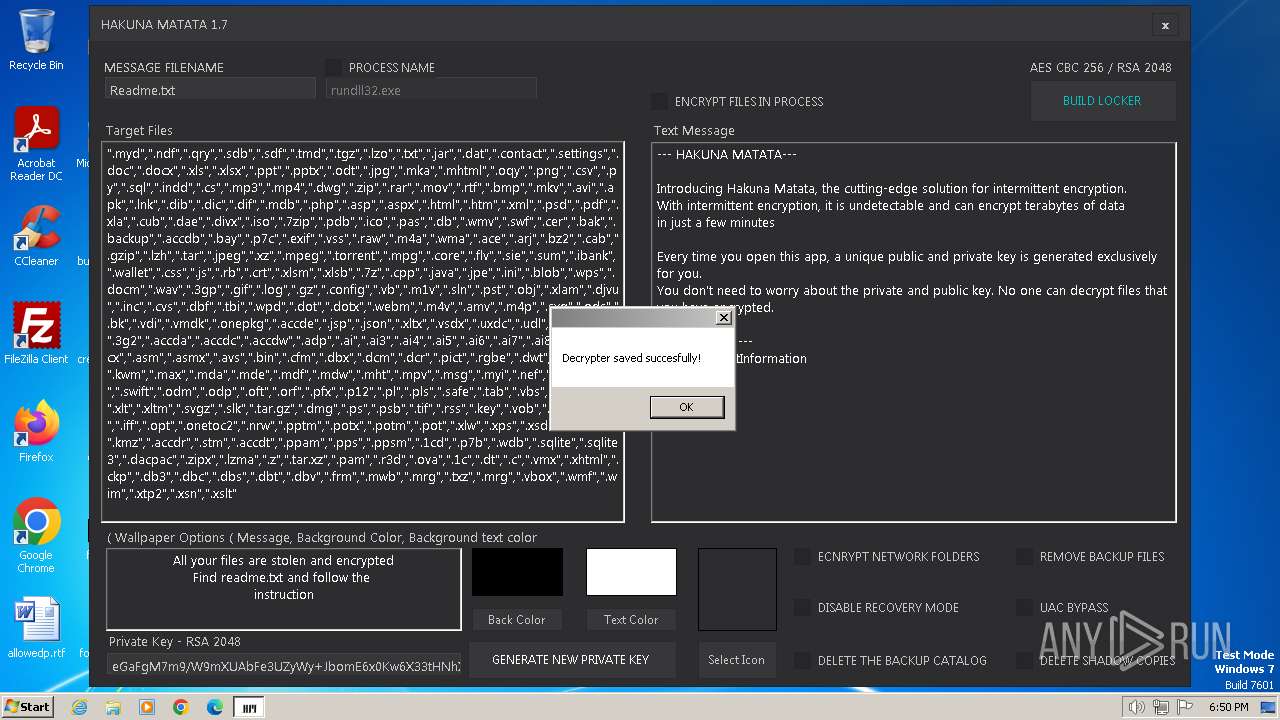The width and height of the screenshot is (1280, 720).
Task: Close the HAKUNA MATATA window
Action: click(1165, 25)
